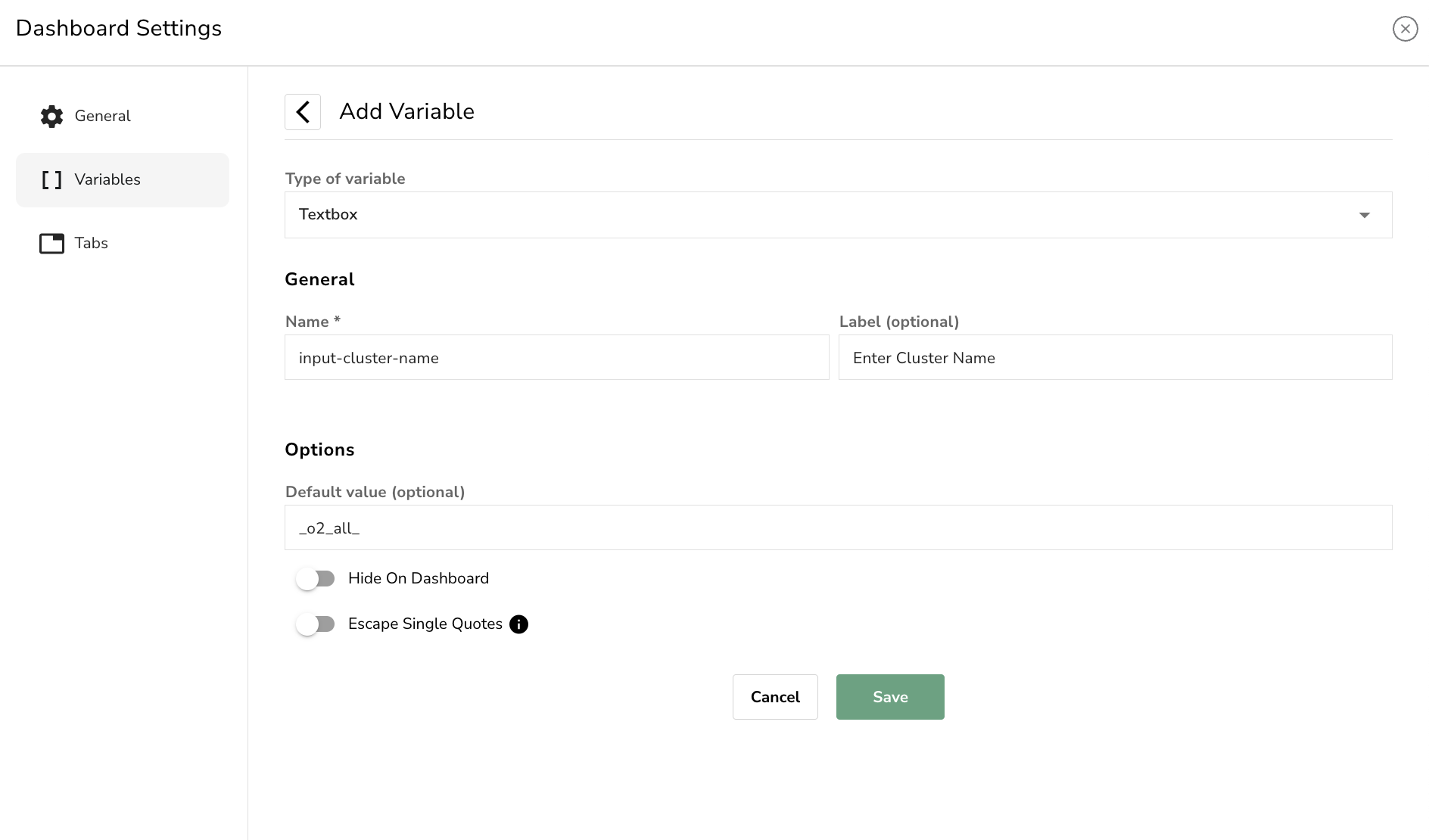The height and width of the screenshot is (840, 1429).
Task: Click the Name field containing input-cluster-name
Action: [x=556, y=358]
